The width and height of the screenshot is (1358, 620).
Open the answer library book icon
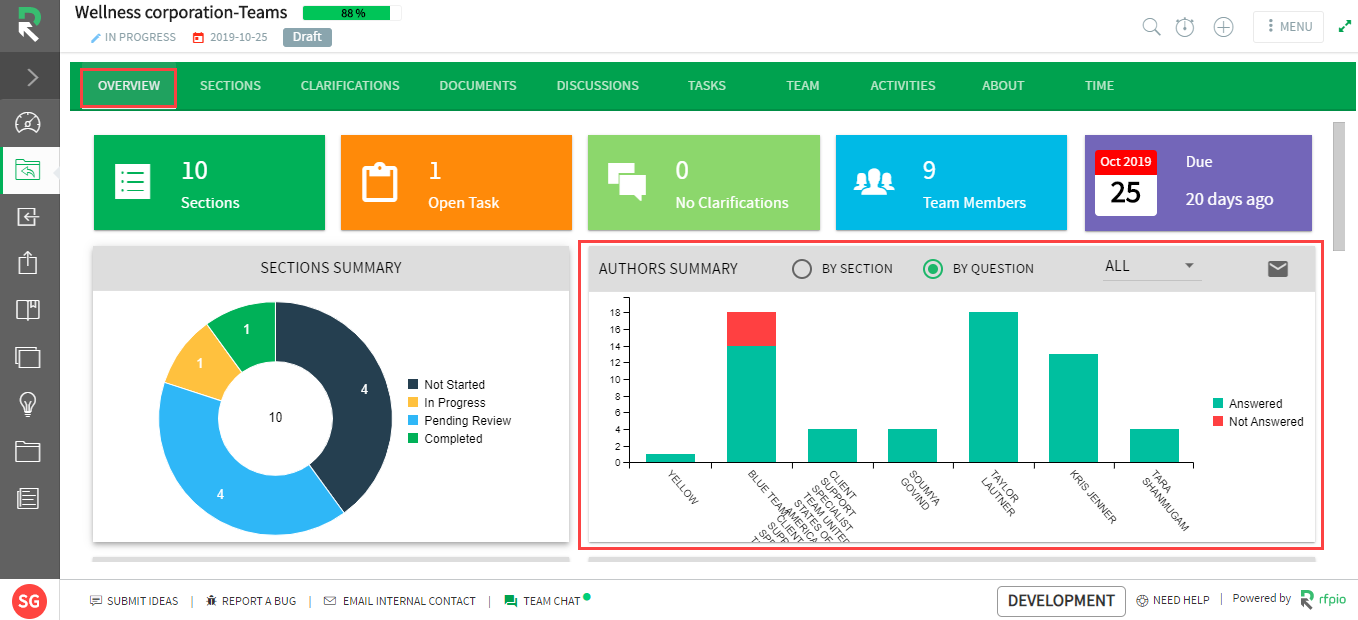(x=28, y=310)
